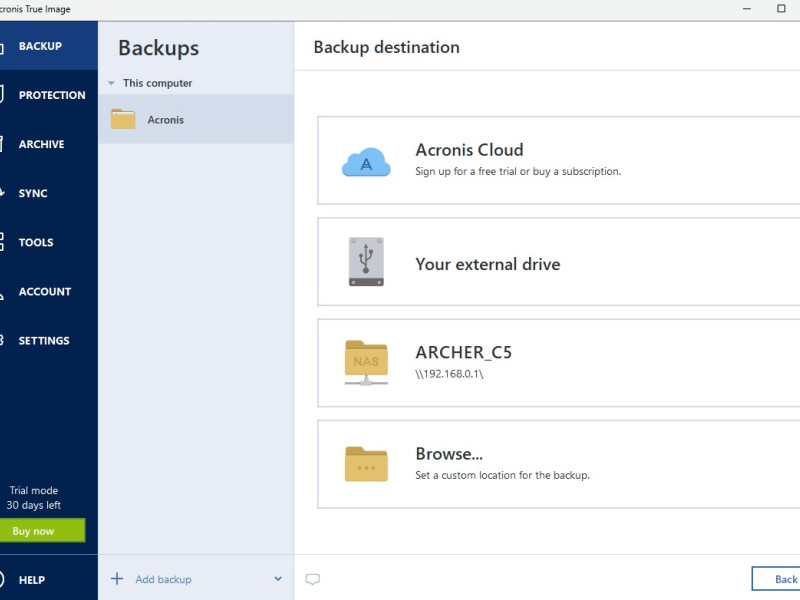
Task: Choose Acronis Cloud as destination
Action: [559, 160]
